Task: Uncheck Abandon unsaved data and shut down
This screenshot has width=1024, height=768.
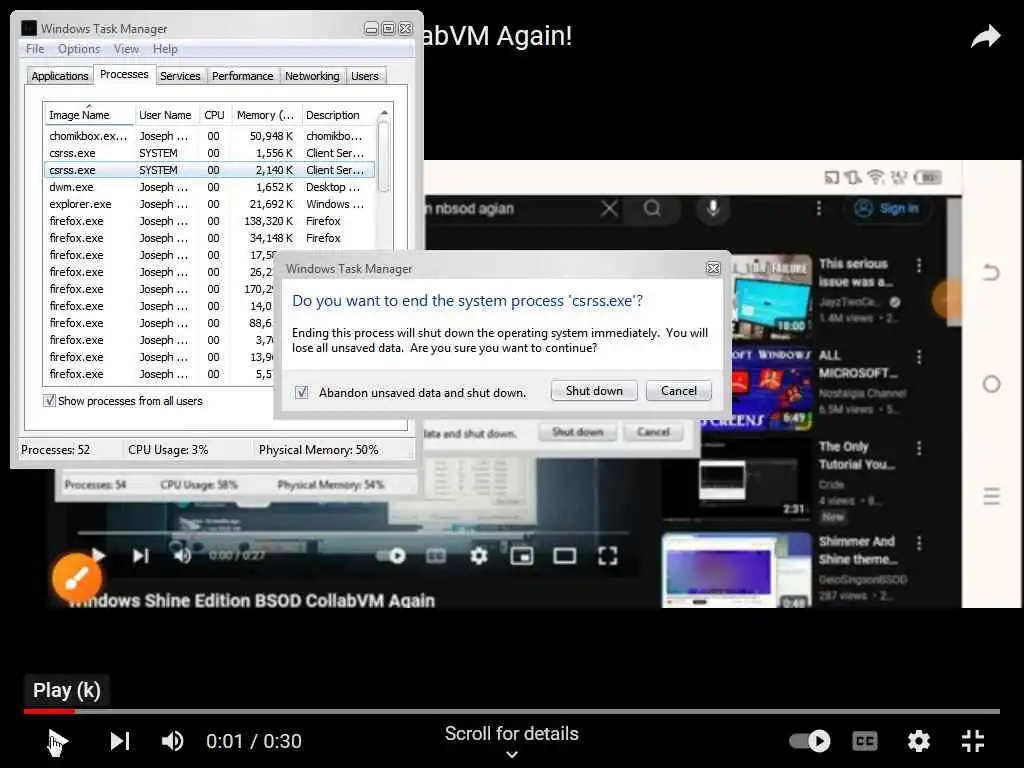Action: pyautogui.click(x=301, y=392)
